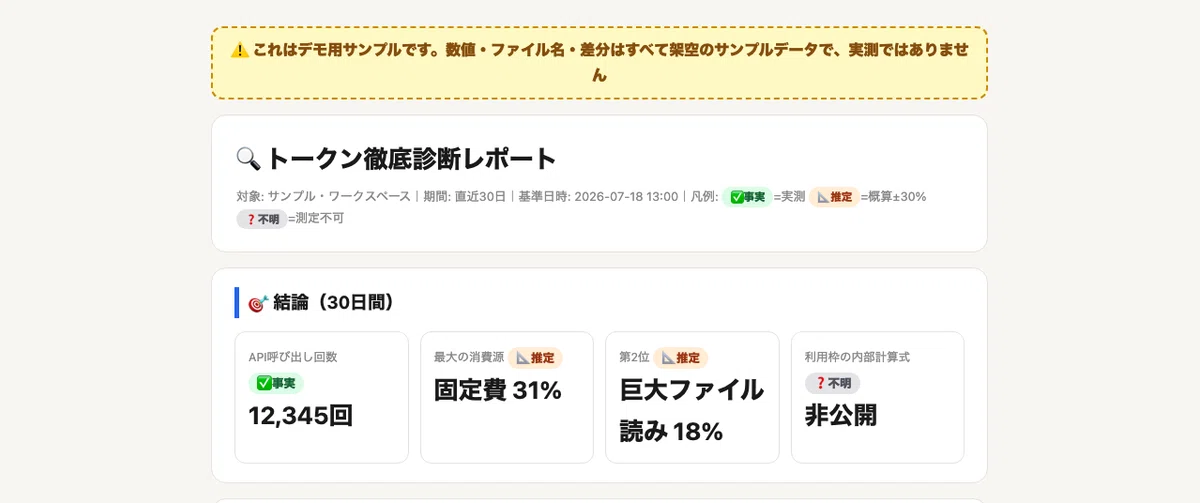
Task: Click the yellow demo sample warning banner
Action: pos(599,63)
